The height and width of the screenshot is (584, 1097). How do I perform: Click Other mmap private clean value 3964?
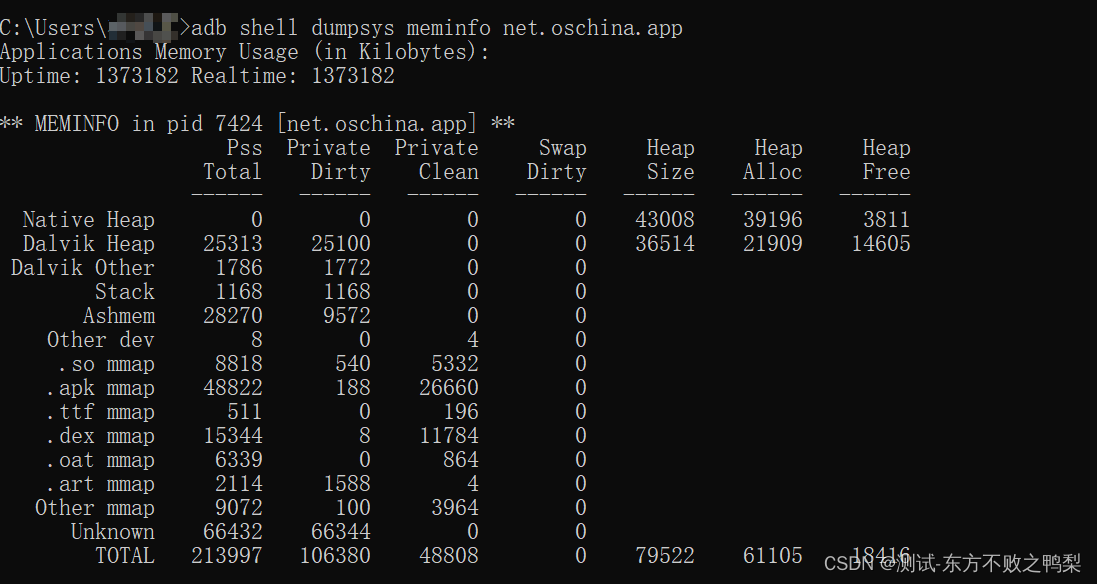455,508
